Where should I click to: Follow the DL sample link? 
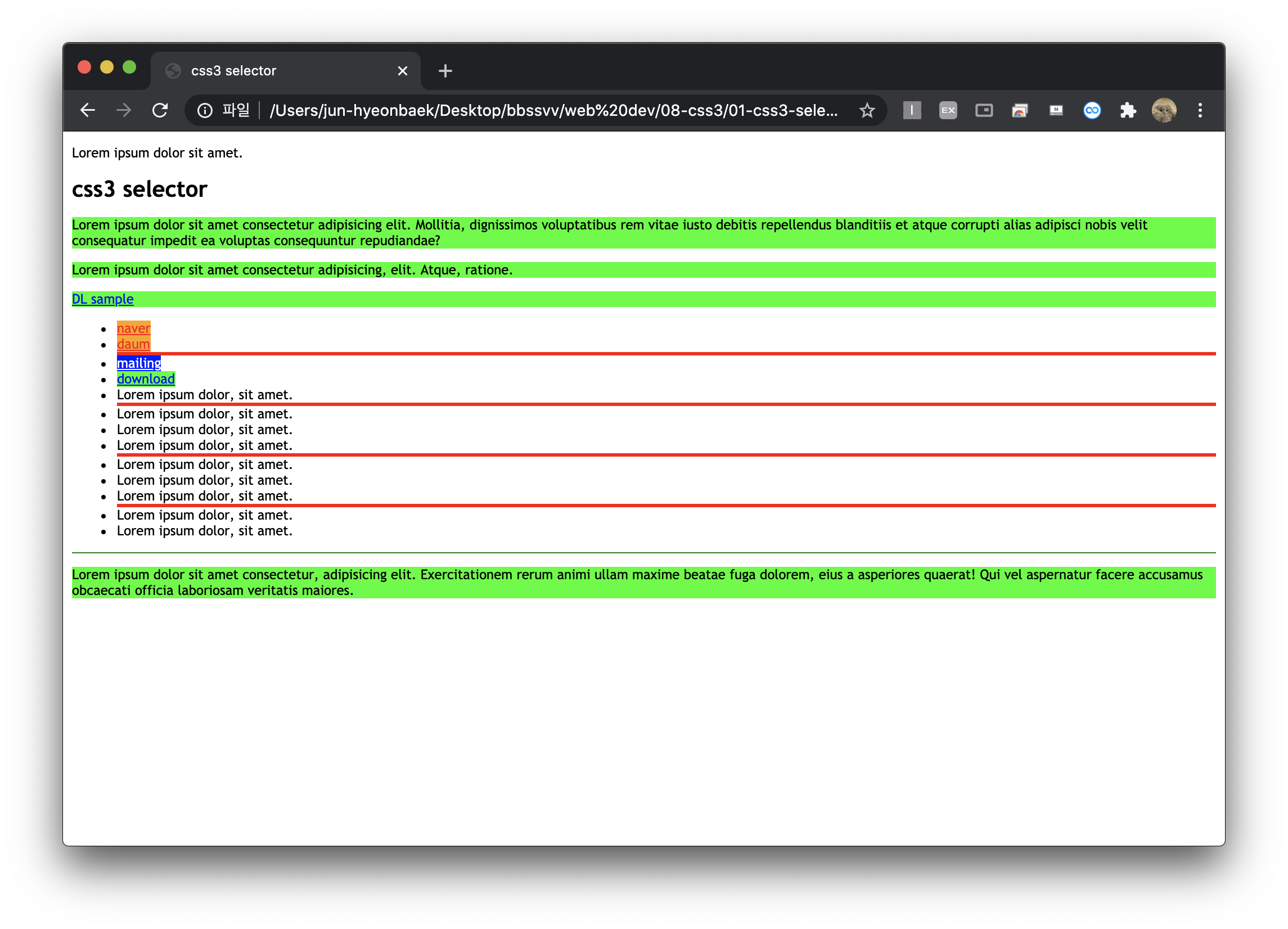tap(103, 299)
